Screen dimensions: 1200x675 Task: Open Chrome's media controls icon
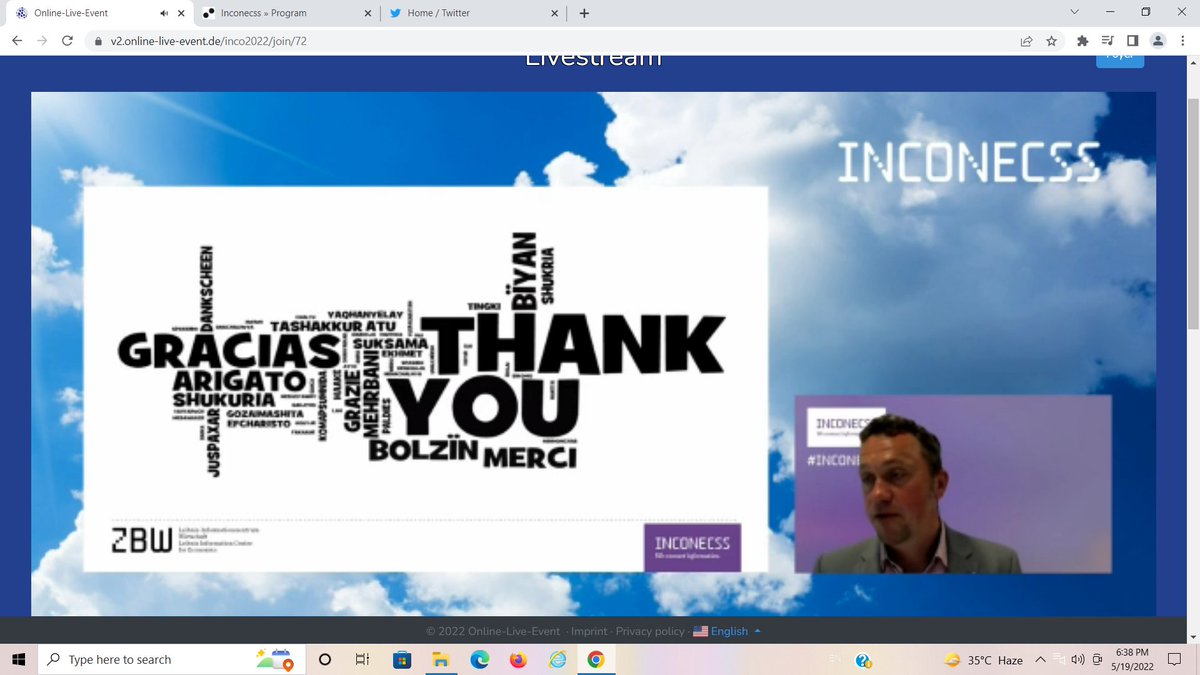pyautogui.click(x=1106, y=41)
